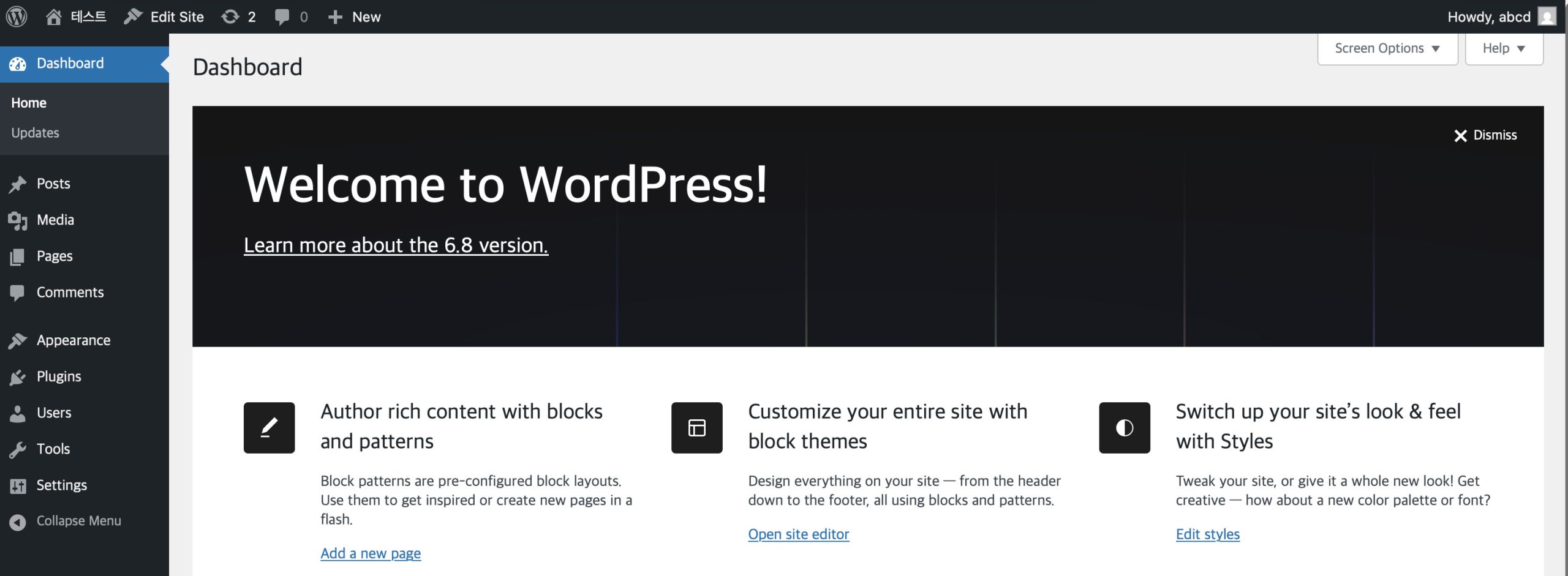Go to the Appearance menu item
This screenshot has height=576, width=1568.
73,340
